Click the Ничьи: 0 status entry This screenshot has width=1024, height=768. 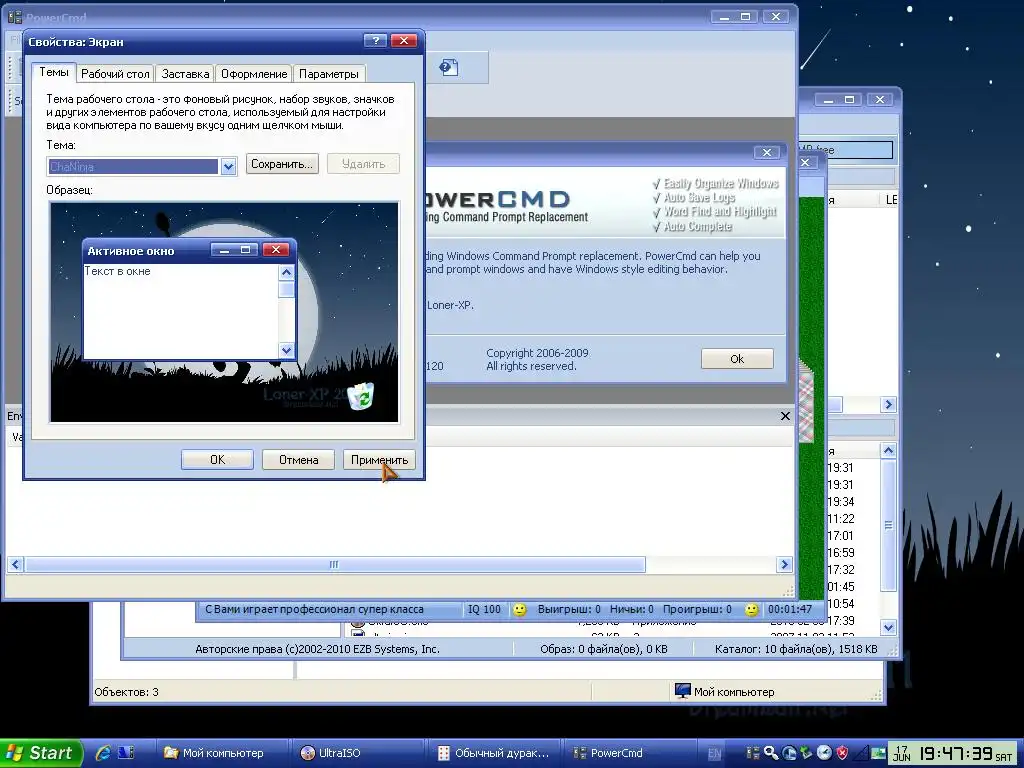(x=632, y=609)
